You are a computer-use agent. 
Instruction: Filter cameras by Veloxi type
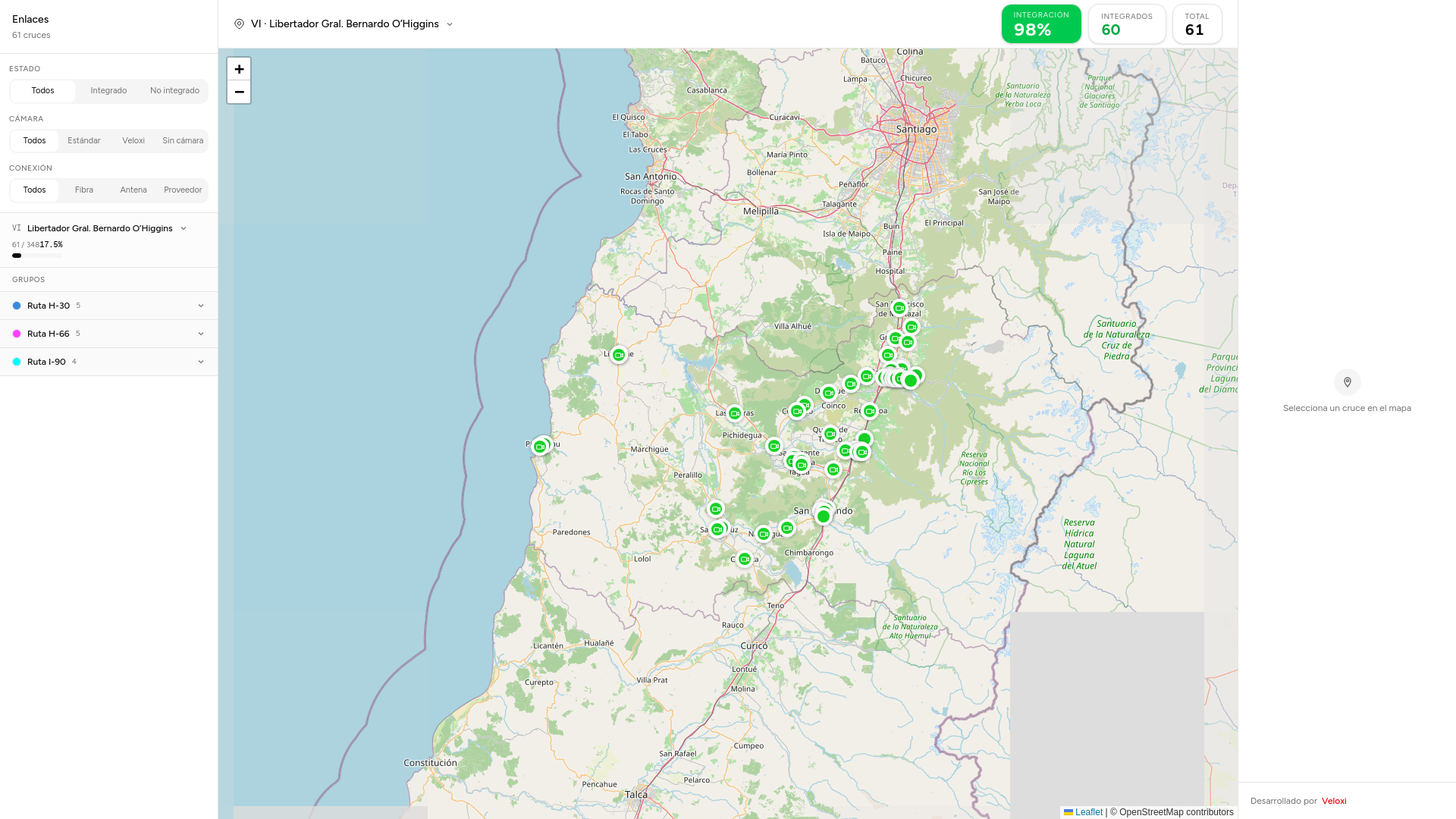pyautogui.click(x=133, y=141)
